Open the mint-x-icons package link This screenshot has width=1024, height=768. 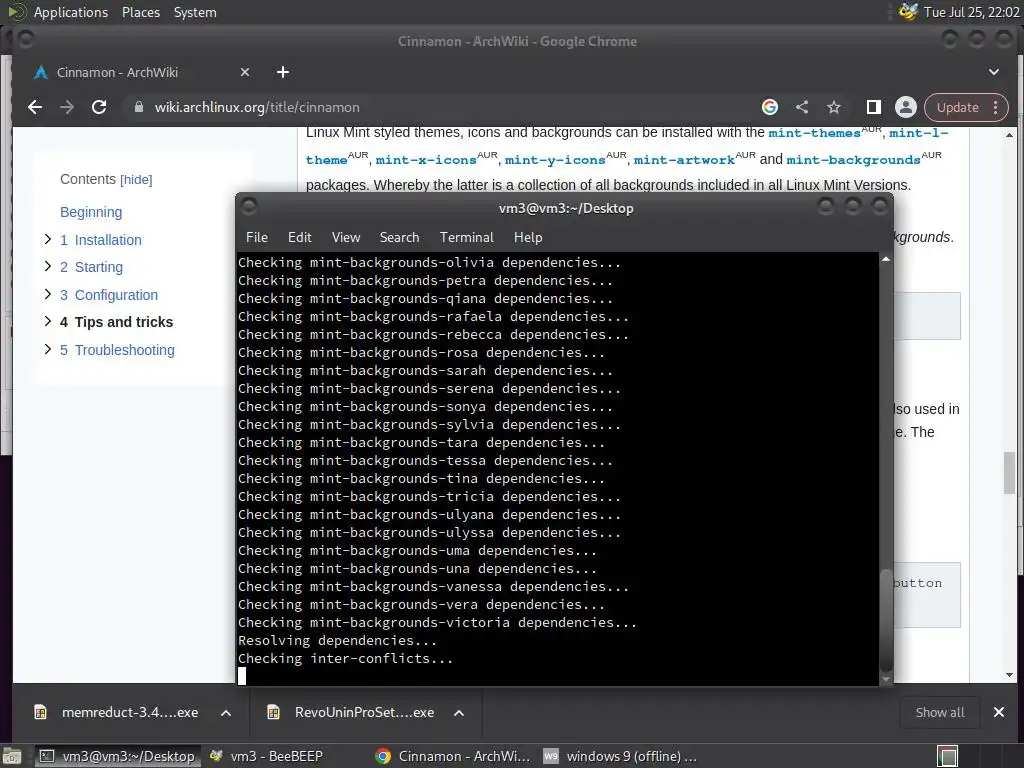pos(426,160)
